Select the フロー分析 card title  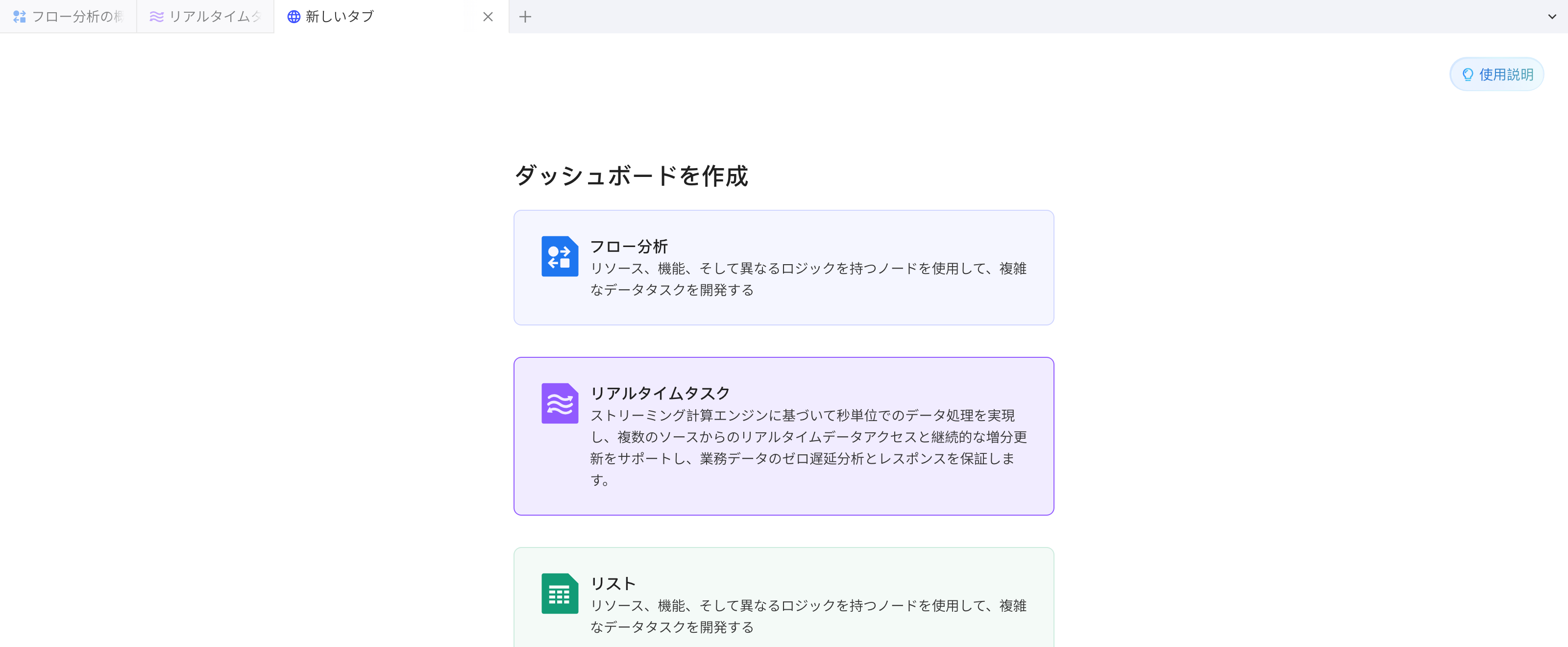[629, 246]
